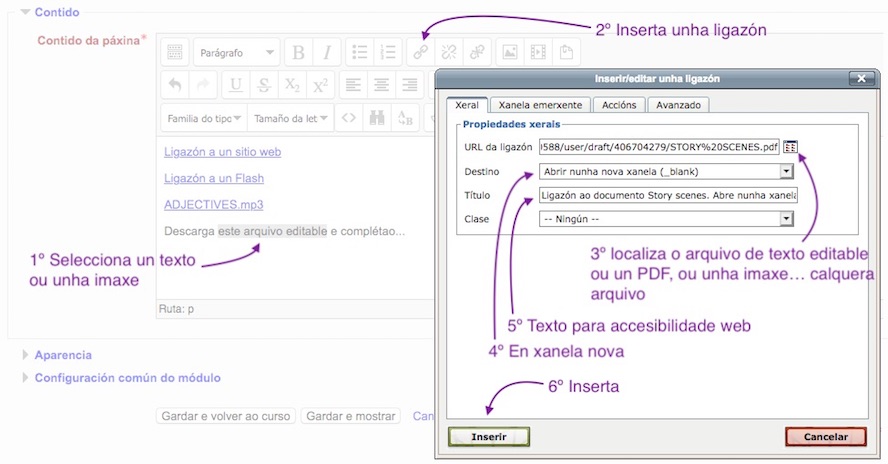Align text center
Screen dimensions: 888x464
(x=382, y=86)
